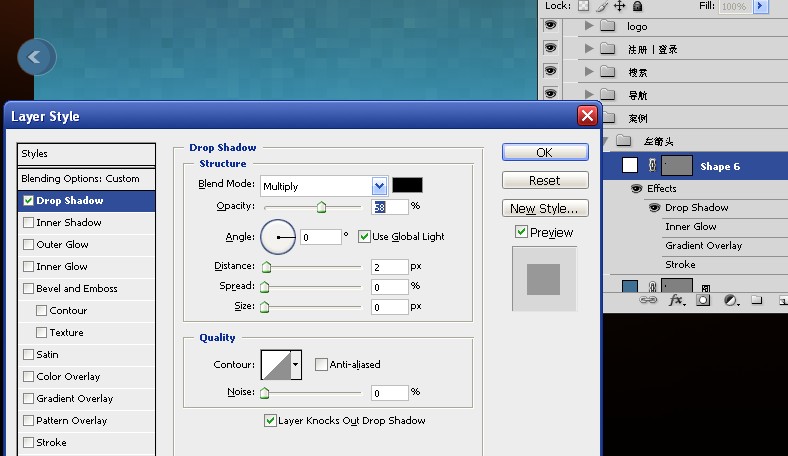Select Blending Options: Custom entry

tap(86, 178)
